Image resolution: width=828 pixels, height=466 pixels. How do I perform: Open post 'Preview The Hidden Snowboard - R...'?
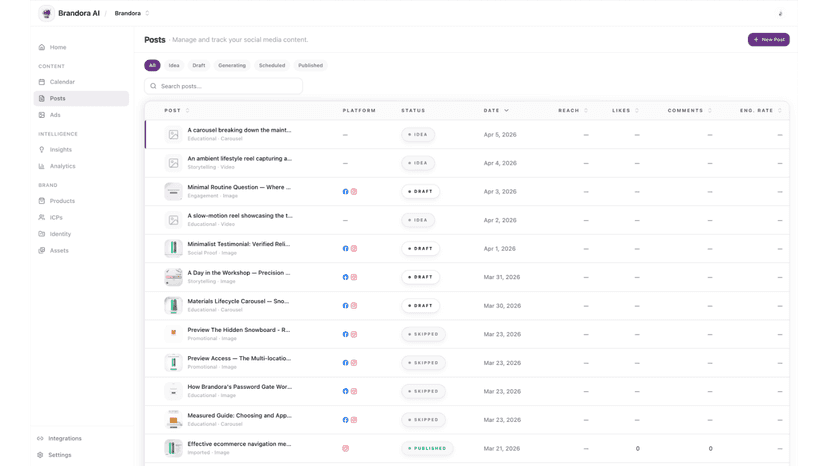(239, 330)
